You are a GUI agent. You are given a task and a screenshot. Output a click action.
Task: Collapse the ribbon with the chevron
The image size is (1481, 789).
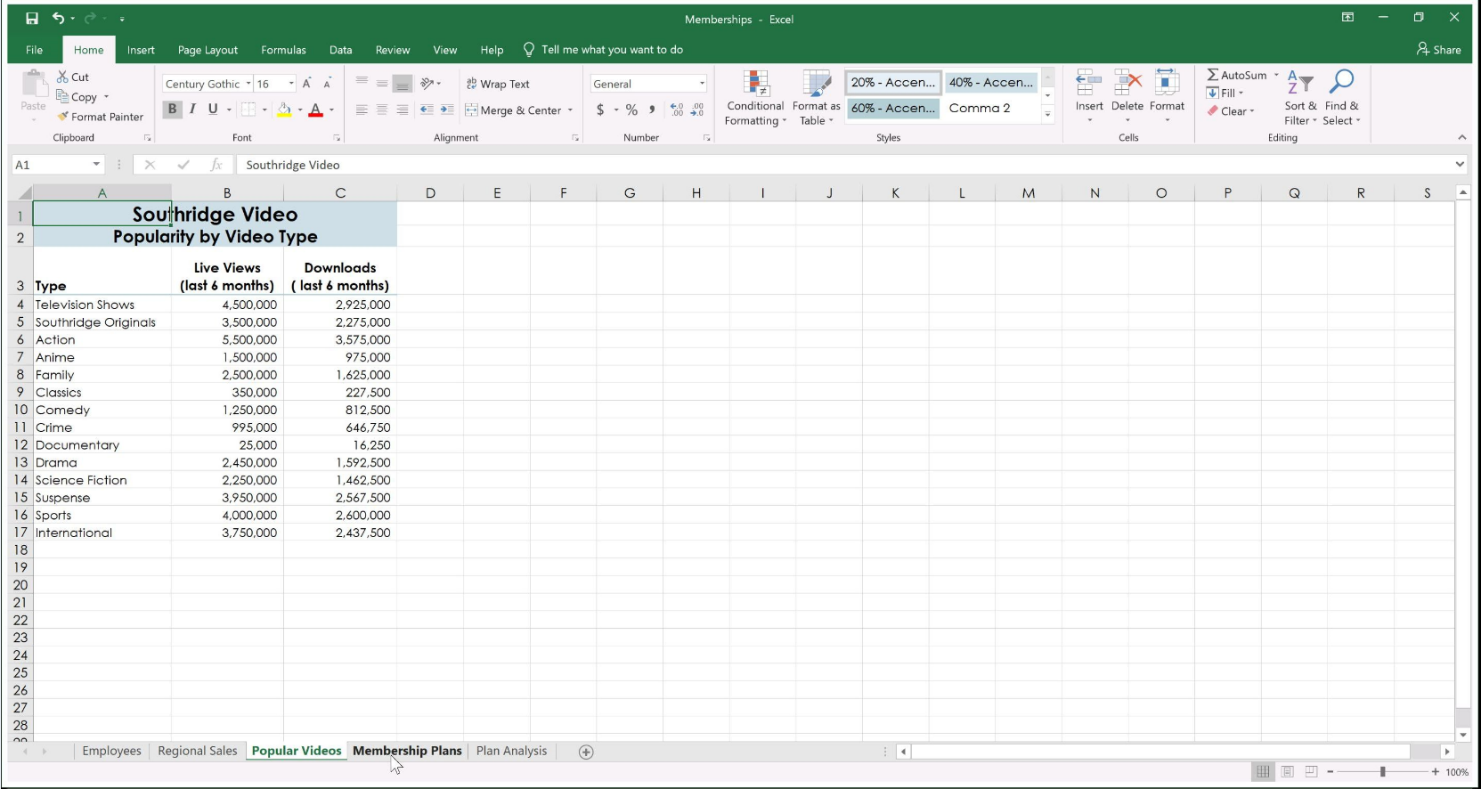(x=1462, y=138)
